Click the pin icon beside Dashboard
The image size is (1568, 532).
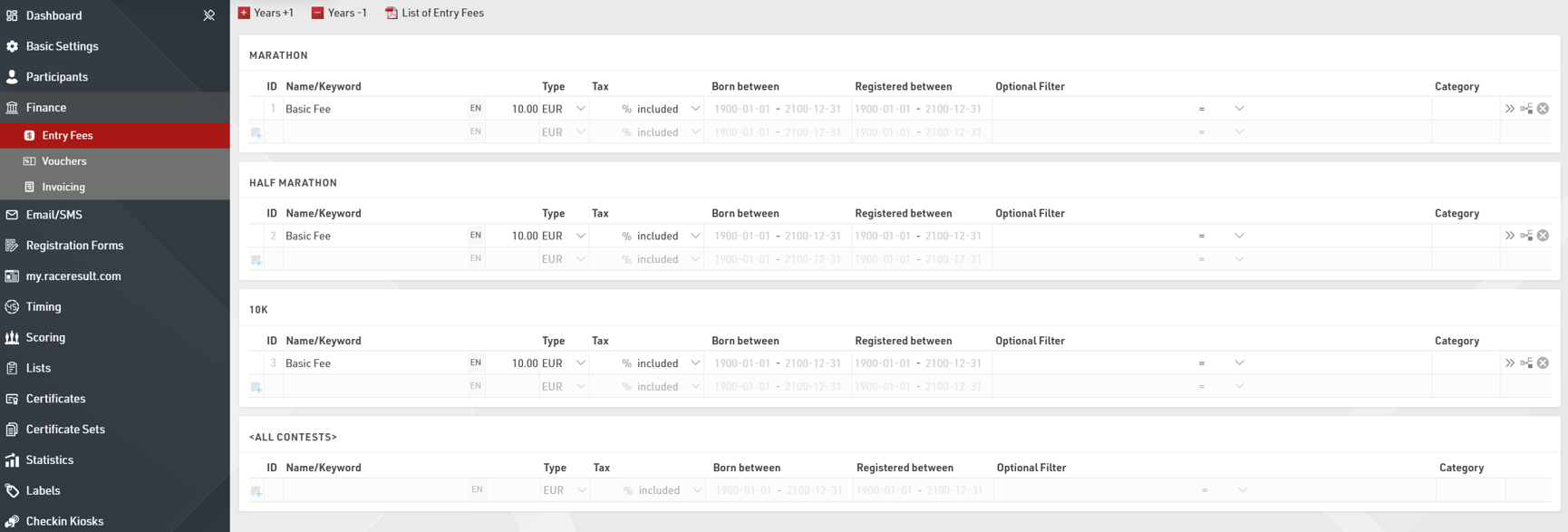208,15
